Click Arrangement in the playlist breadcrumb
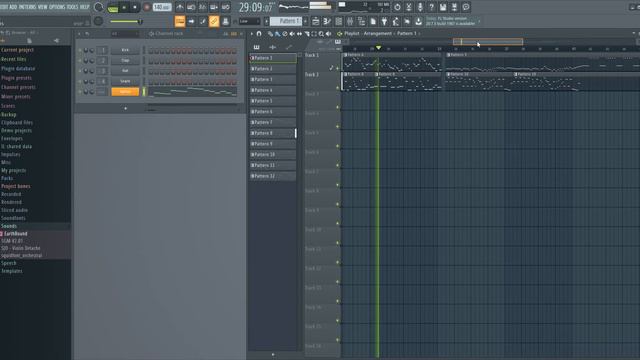 378,33
